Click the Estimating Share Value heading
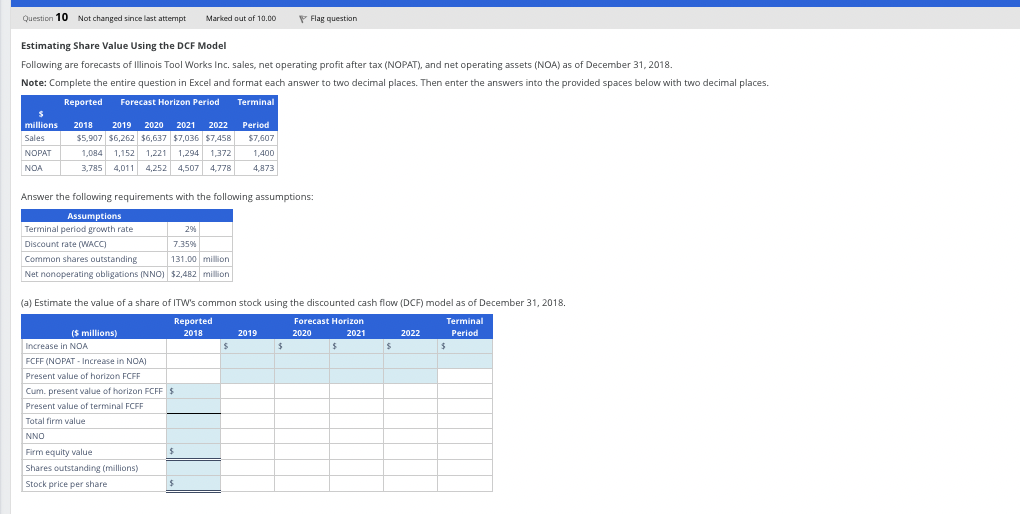This screenshot has width=1020, height=514. tap(124, 46)
